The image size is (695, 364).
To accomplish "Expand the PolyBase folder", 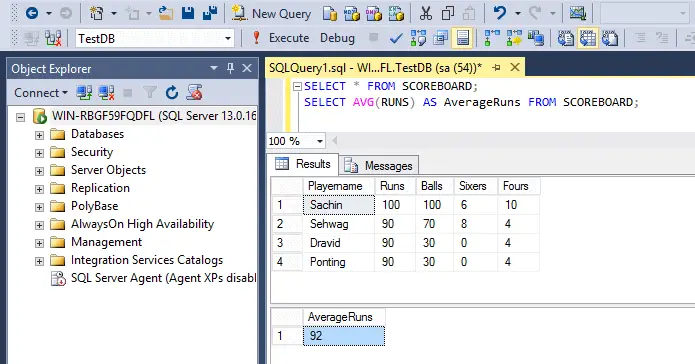I will (39, 207).
